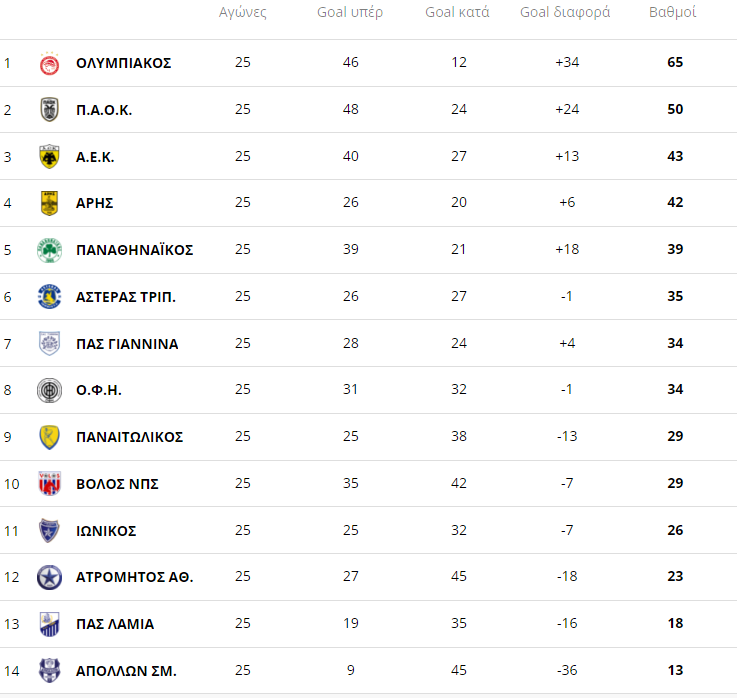Select the ΑΡΗΣ yellow club crest
737x698 pixels.
point(49,203)
